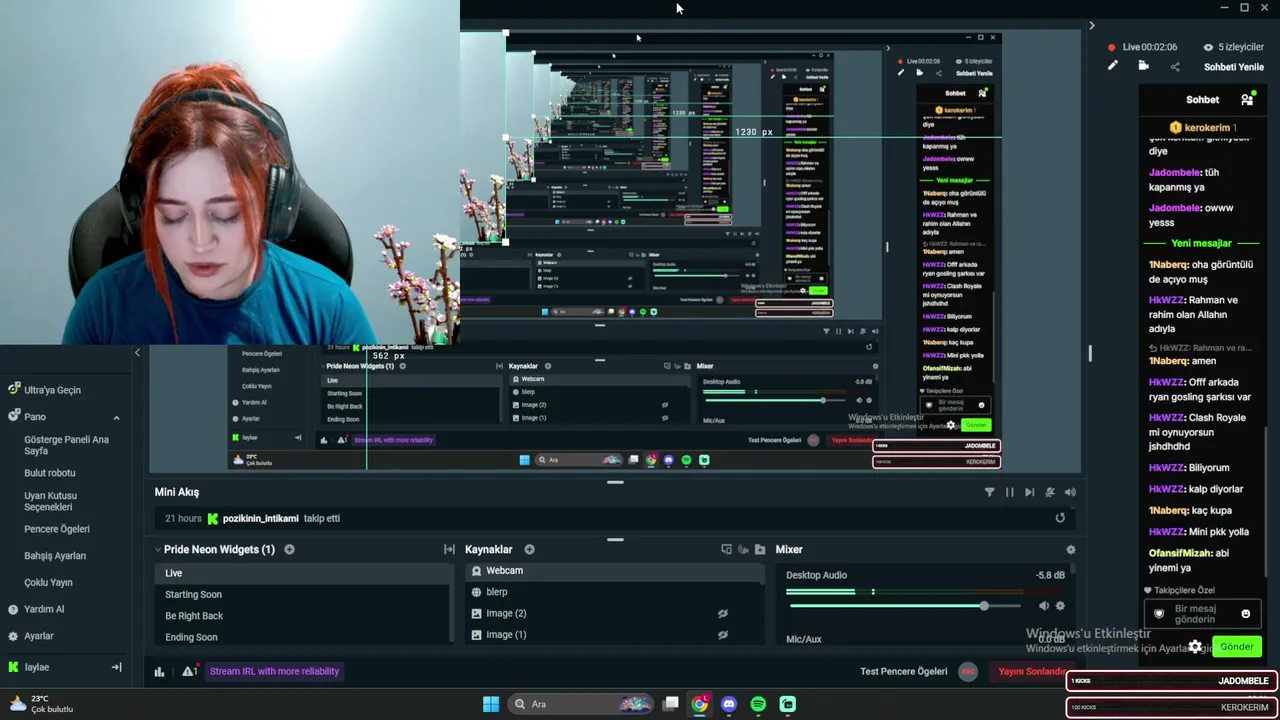Add a source folder in Kaynaklar

pos(760,549)
